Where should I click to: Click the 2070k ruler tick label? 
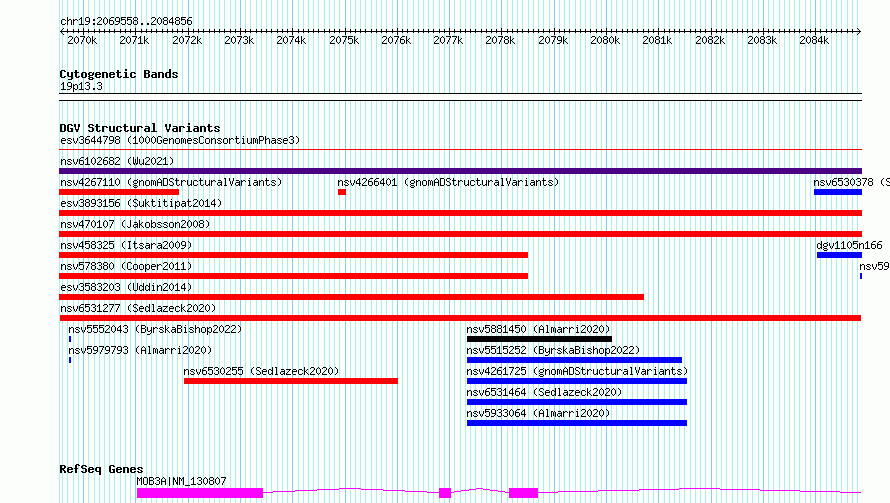tap(82, 40)
